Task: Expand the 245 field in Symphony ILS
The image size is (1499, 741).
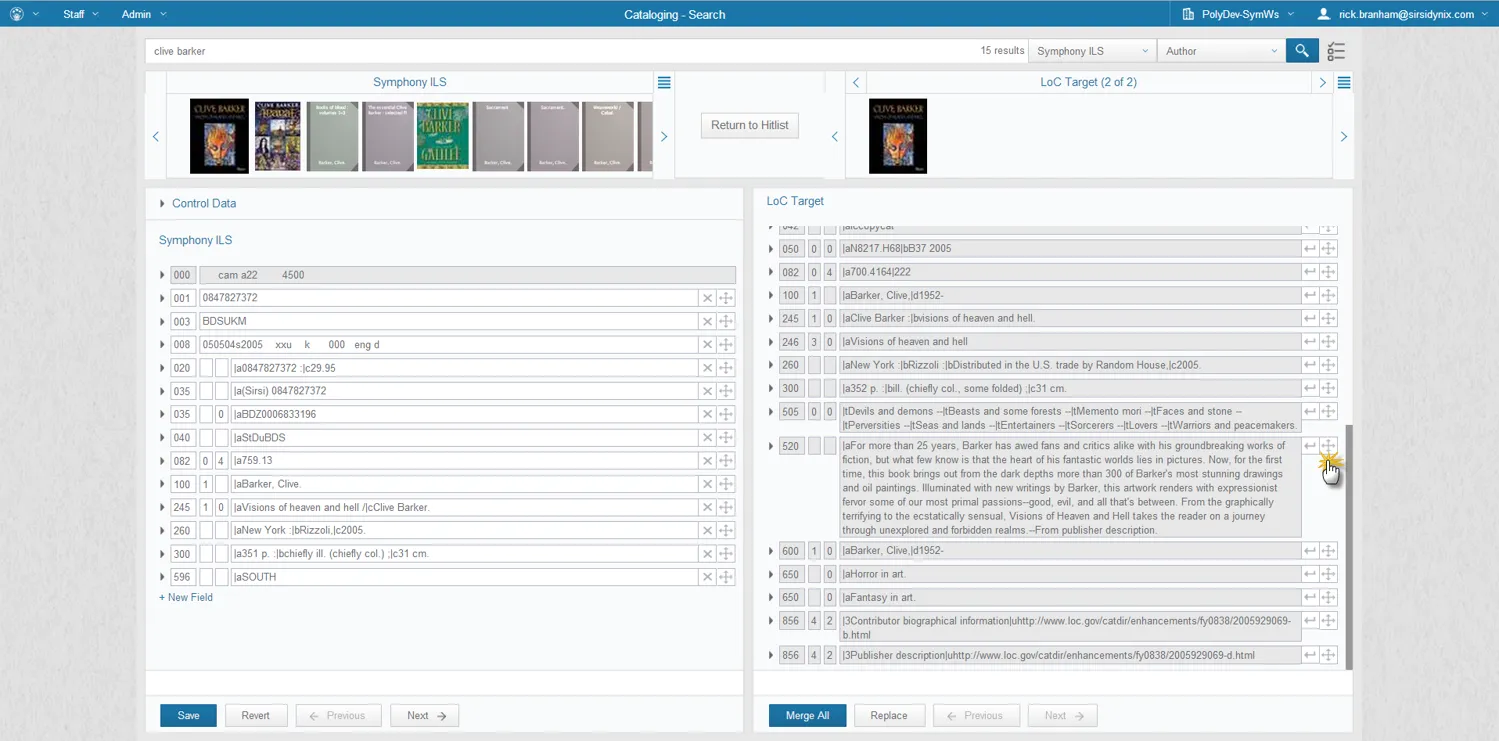Action: [x=162, y=507]
